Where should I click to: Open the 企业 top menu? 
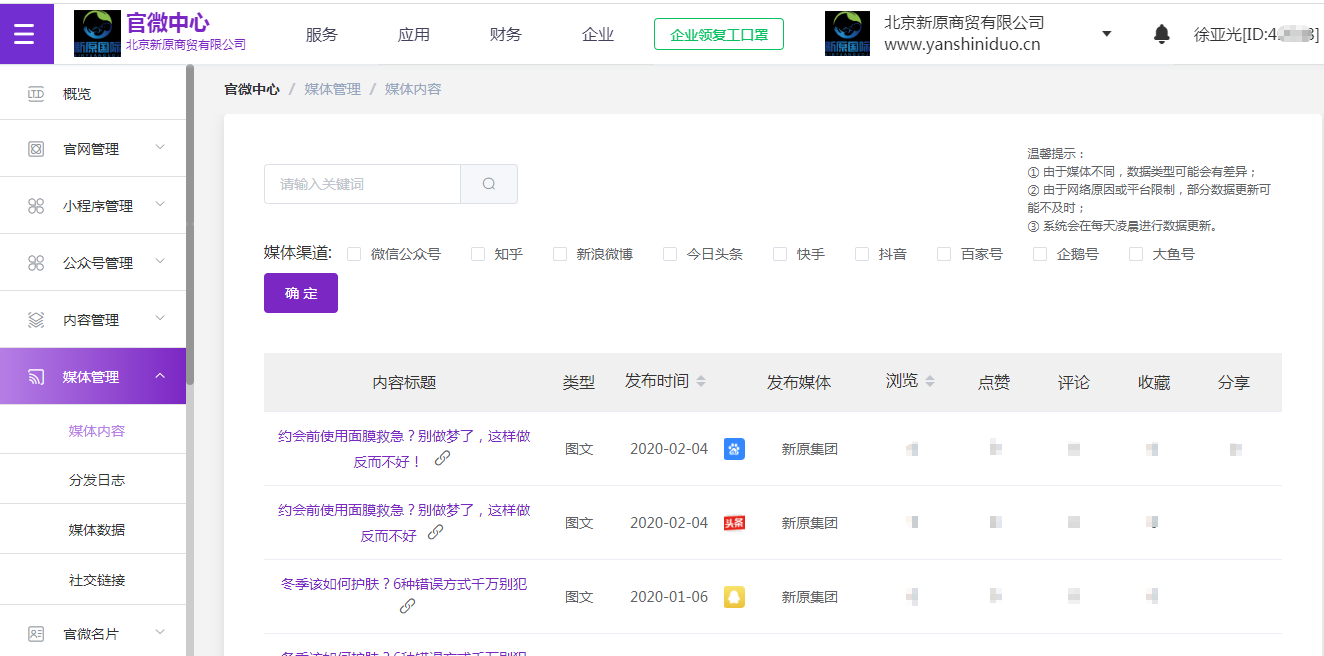(x=598, y=34)
